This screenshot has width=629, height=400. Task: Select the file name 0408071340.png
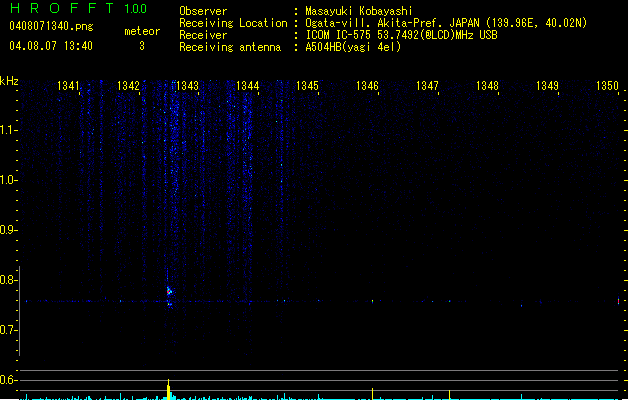click(51, 26)
